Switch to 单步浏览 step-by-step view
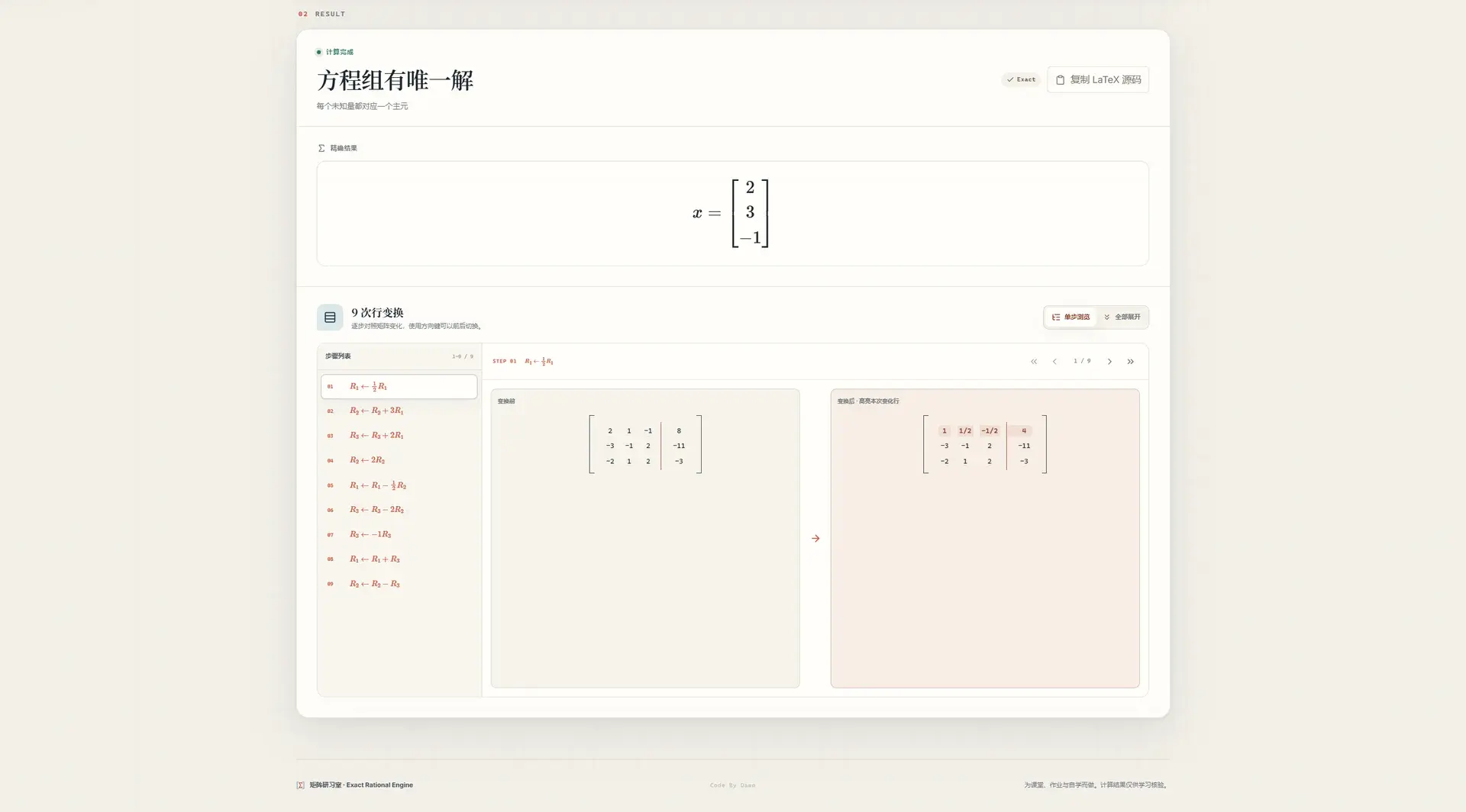1466x812 pixels. click(x=1070, y=317)
